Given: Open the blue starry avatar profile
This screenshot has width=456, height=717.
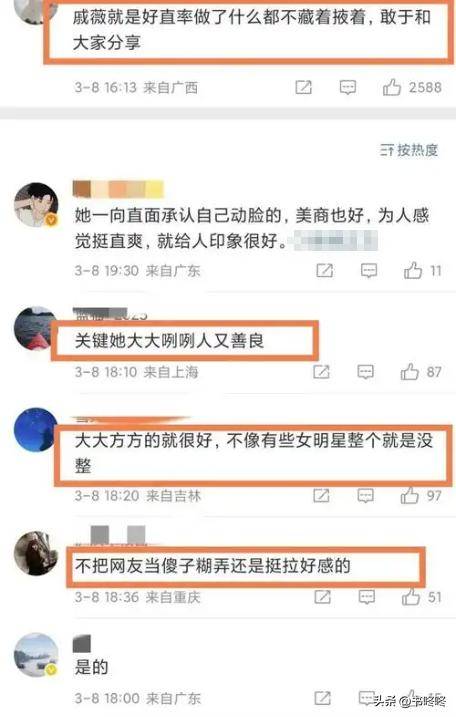Looking at the screenshot, I should point(35,430).
